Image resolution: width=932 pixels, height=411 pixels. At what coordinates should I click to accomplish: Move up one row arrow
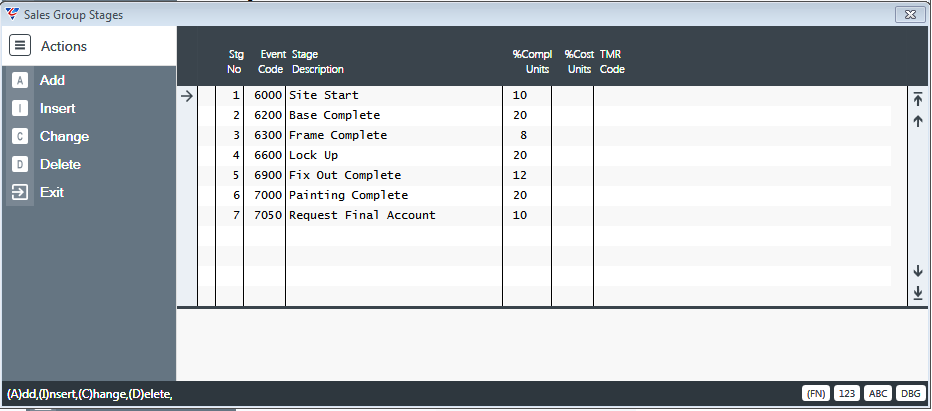tap(918, 121)
